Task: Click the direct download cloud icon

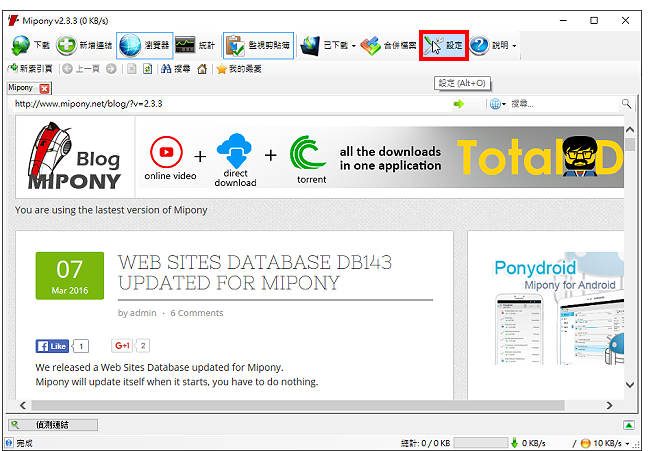Action: point(234,150)
